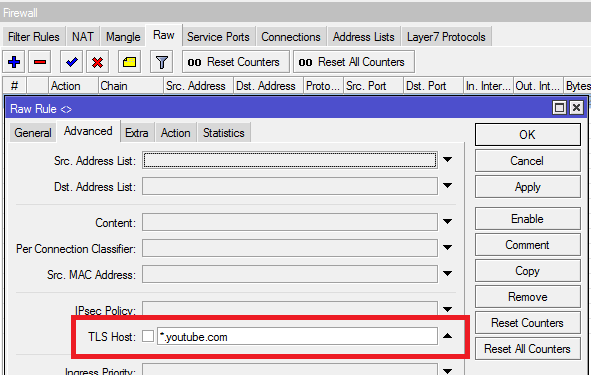The width and height of the screenshot is (591, 375).
Task: Remove selected rule using red minus icon
Action: [40, 62]
